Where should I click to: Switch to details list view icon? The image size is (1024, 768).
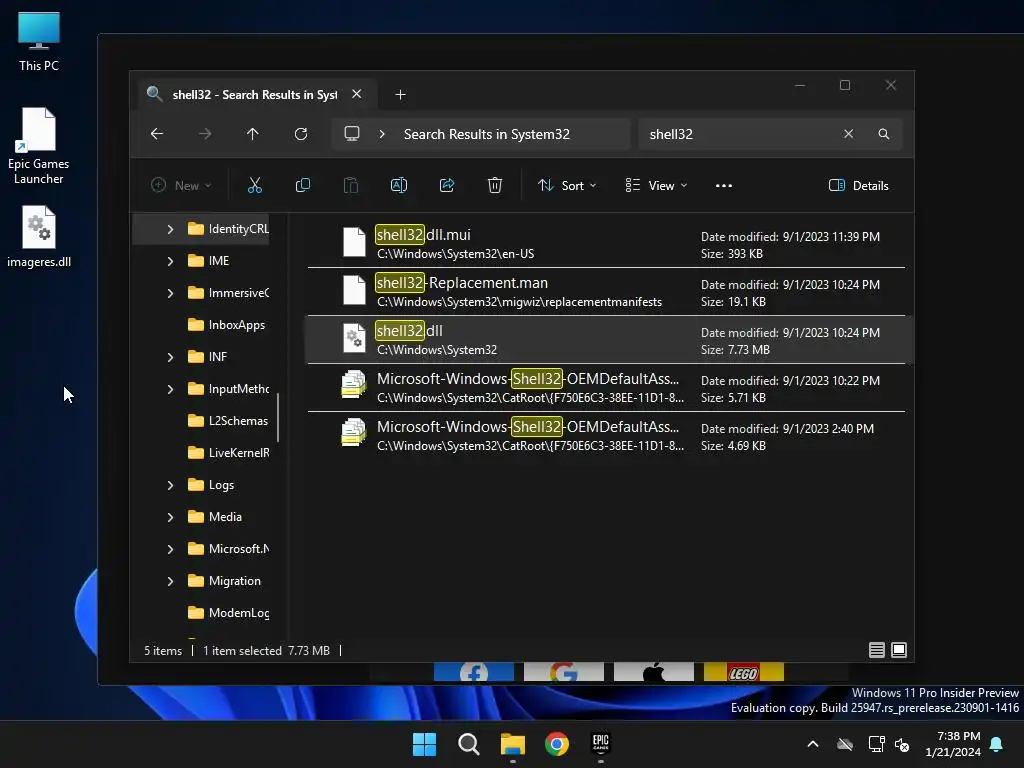pyautogui.click(x=876, y=650)
